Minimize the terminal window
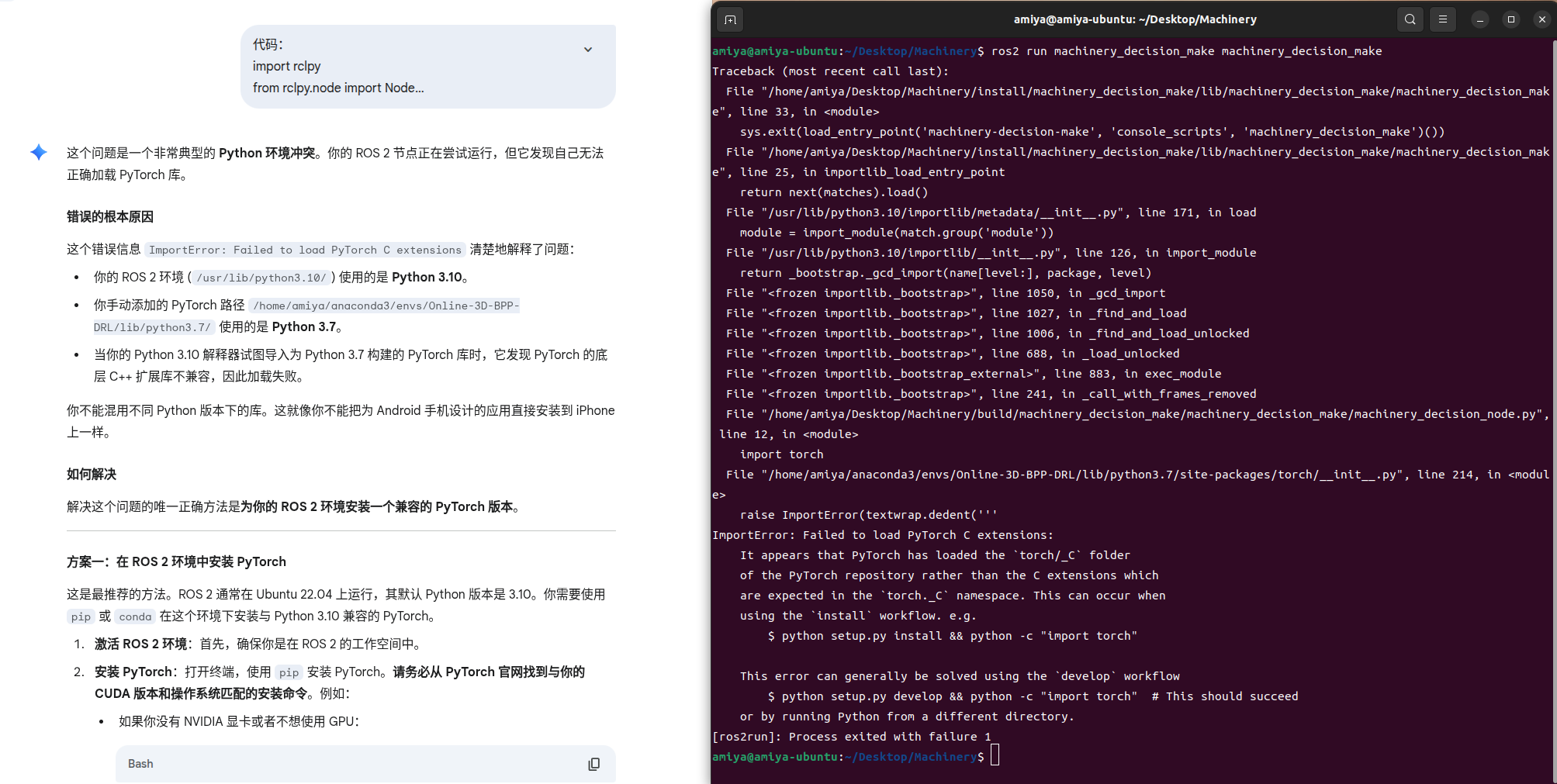1557x784 pixels. point(1480,19)
